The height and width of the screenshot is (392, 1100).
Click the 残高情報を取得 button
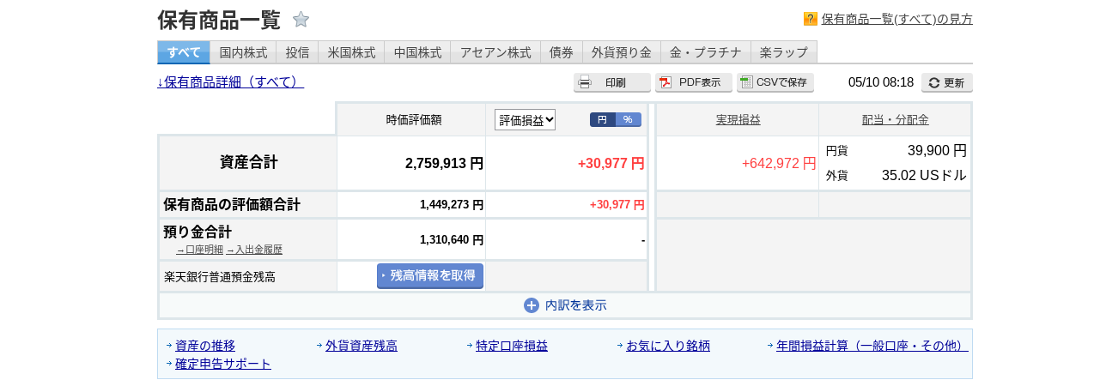click(x=430, y=276)
